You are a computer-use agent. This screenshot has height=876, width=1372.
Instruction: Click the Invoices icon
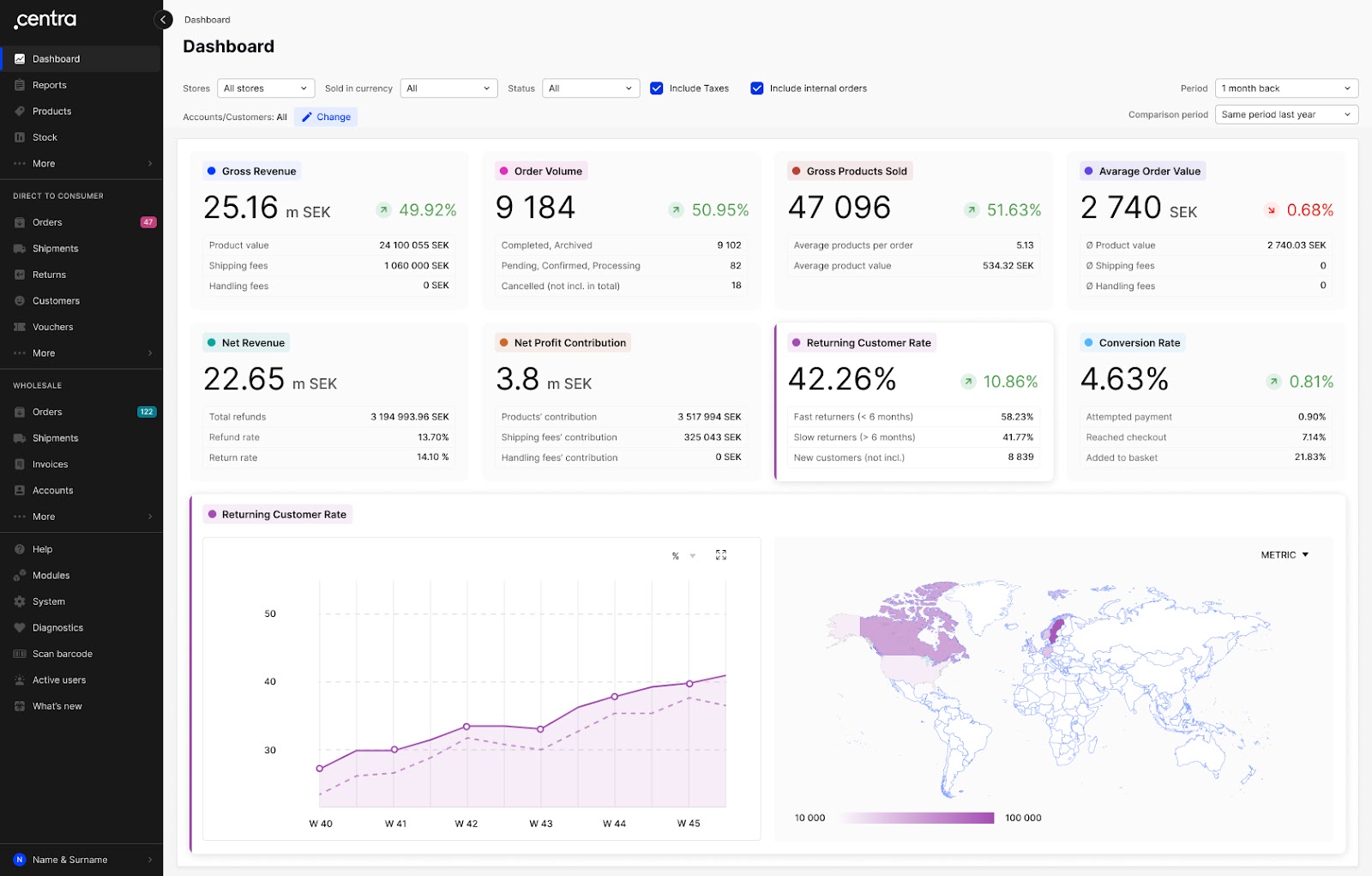pyautogui.click(x=20, y=464)
